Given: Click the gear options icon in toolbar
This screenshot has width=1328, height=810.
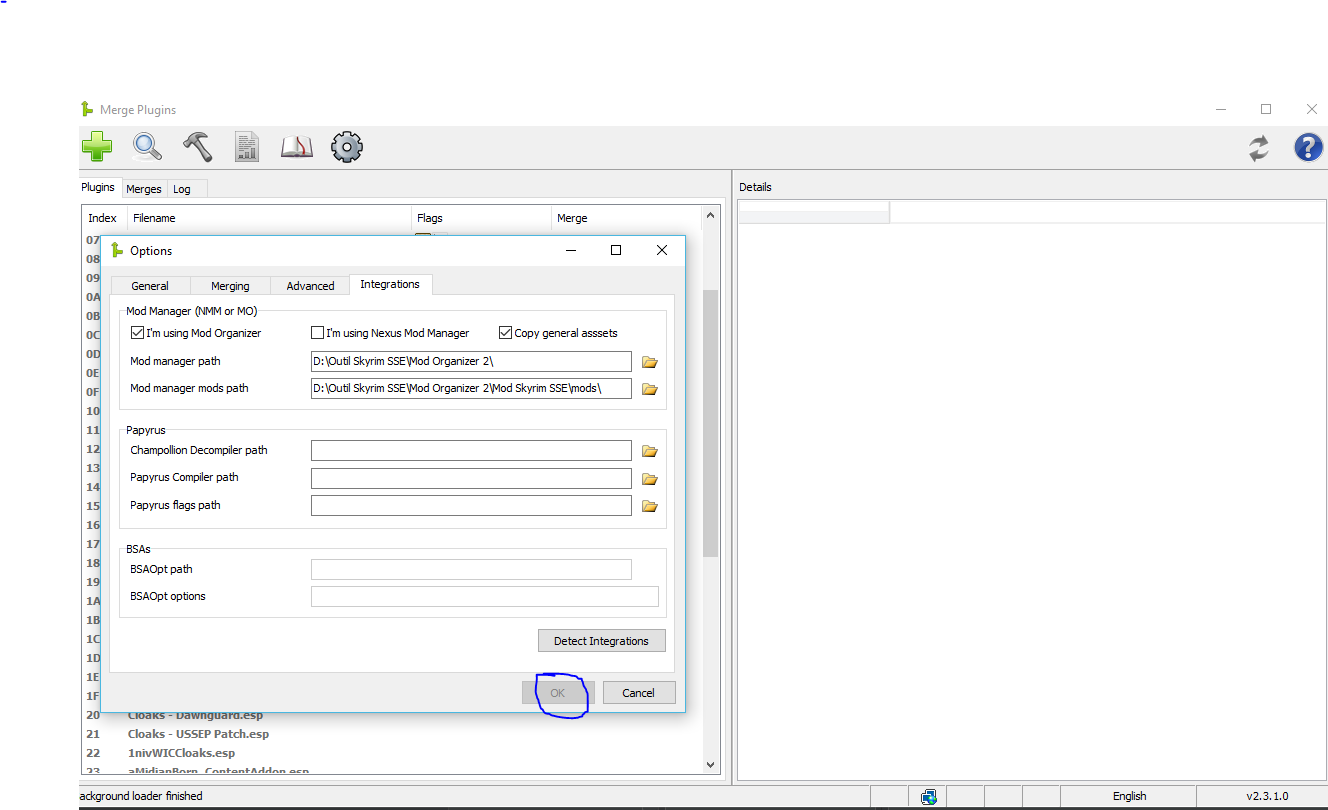Looking at the screenshot, I should 346,147.
